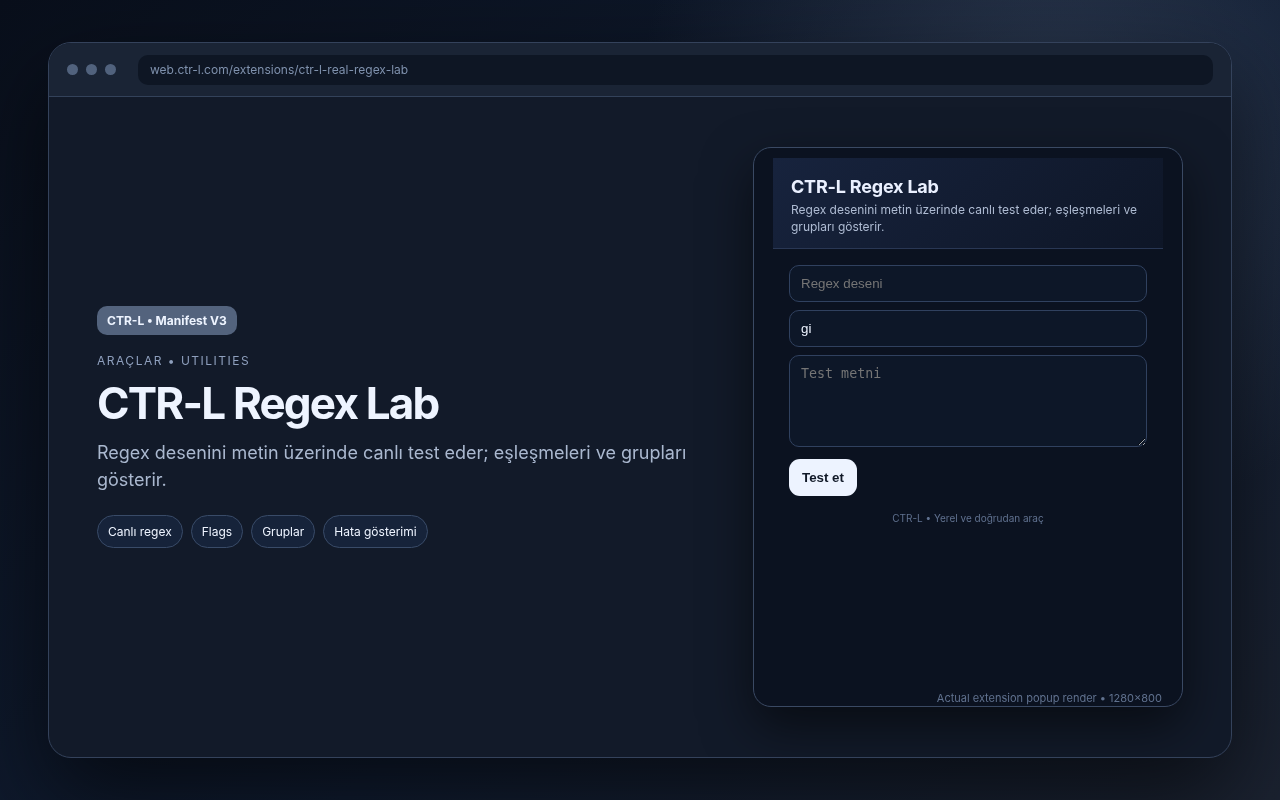Image resolution: width=1280 pixels, height=800 pixels.
Task: Click the Hata gösterimi tag
Action: click(375, 531)
